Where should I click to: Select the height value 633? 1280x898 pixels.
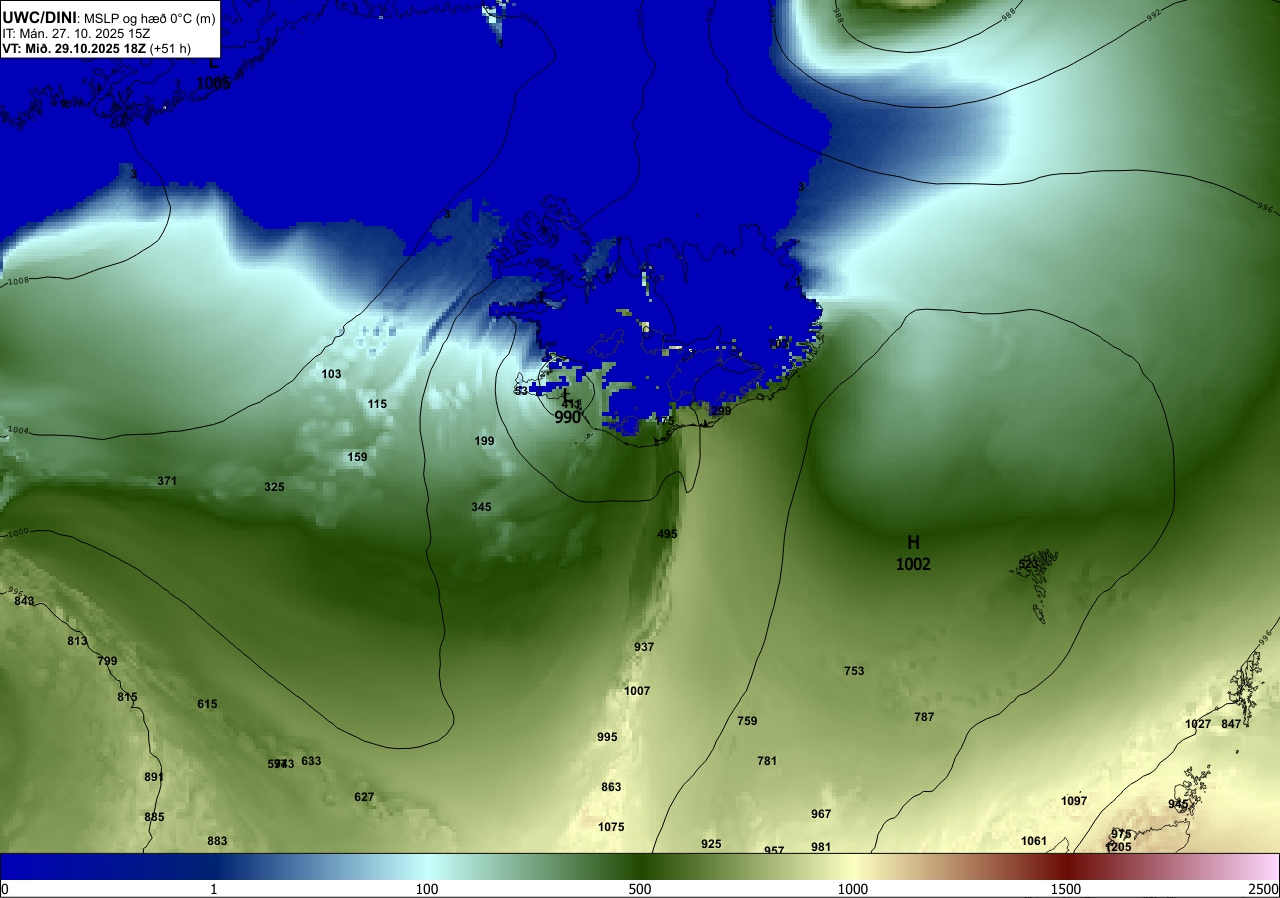pyautogui.click(x=311, y=761)
